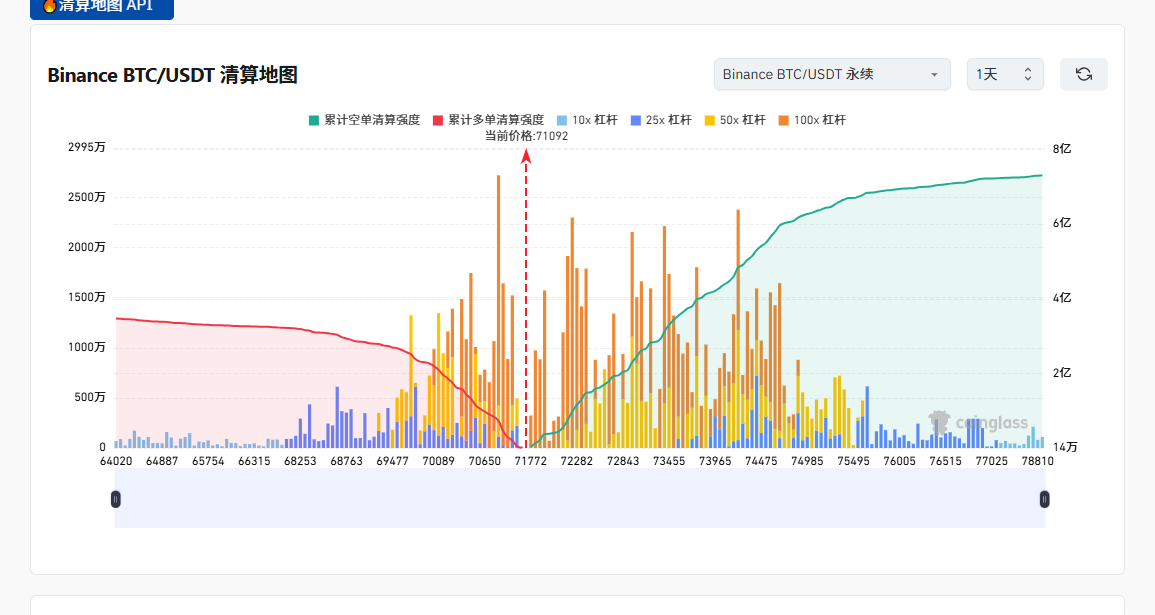This screenshot has height=615, width=1155.
Task: Click the 64020 x-axis price label
Action: [x=116, y=461]
